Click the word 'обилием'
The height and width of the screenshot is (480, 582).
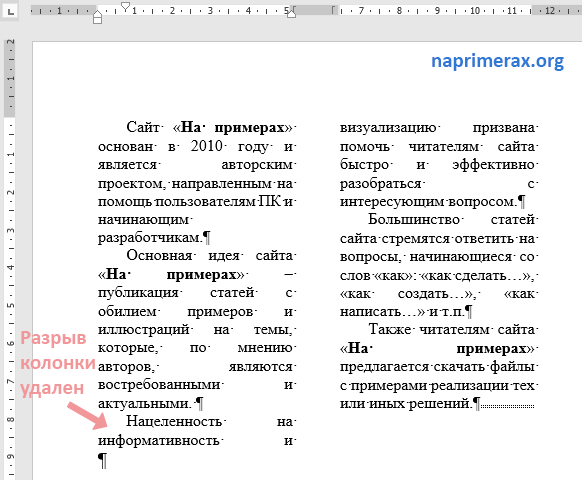[x=127, y=311]
